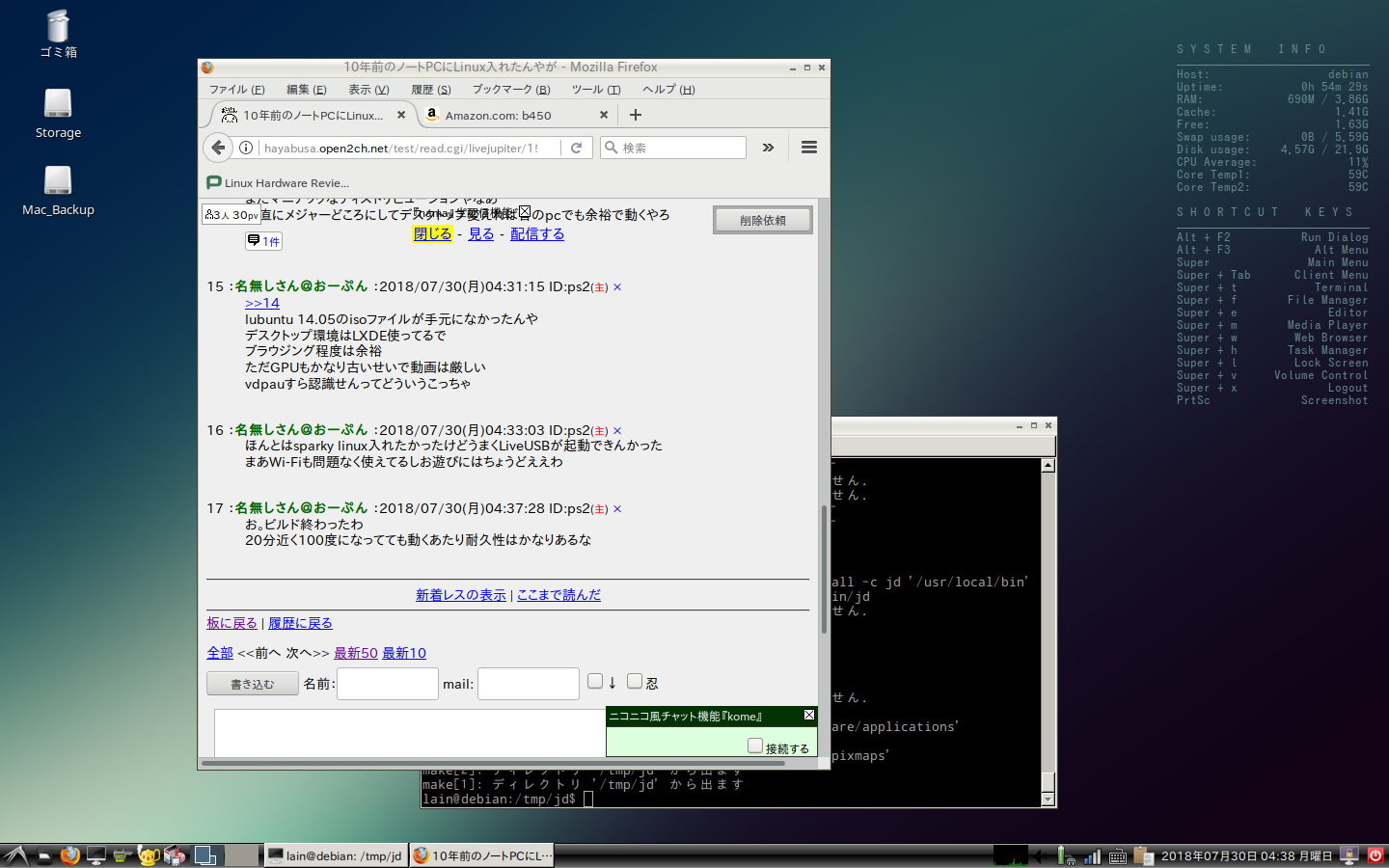Open the 履歴 menu
Viewport: 1389px width, 868px height.
pyautogui.click(x=431, y=90)
